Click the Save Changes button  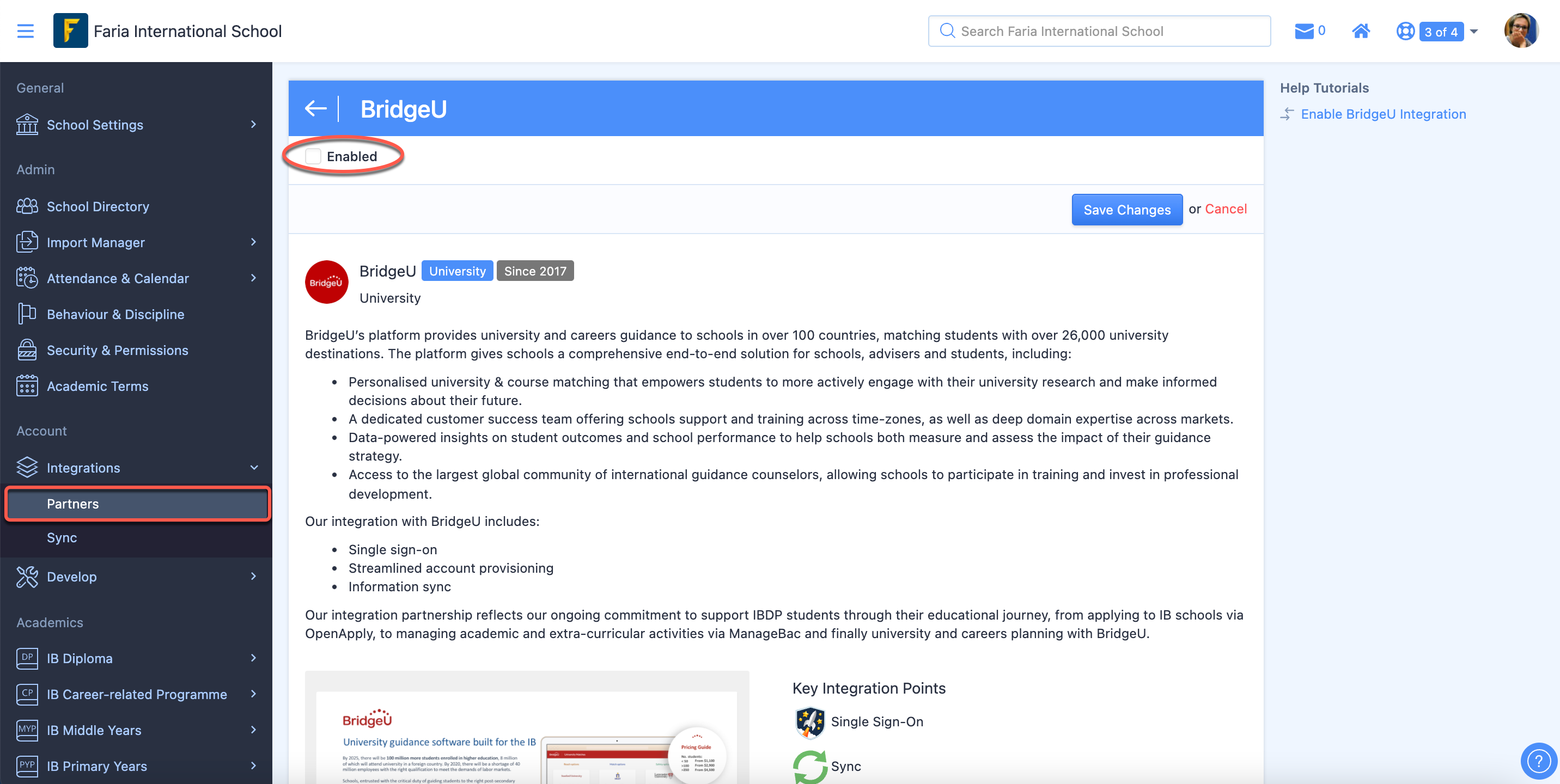tap(1127, 209)
